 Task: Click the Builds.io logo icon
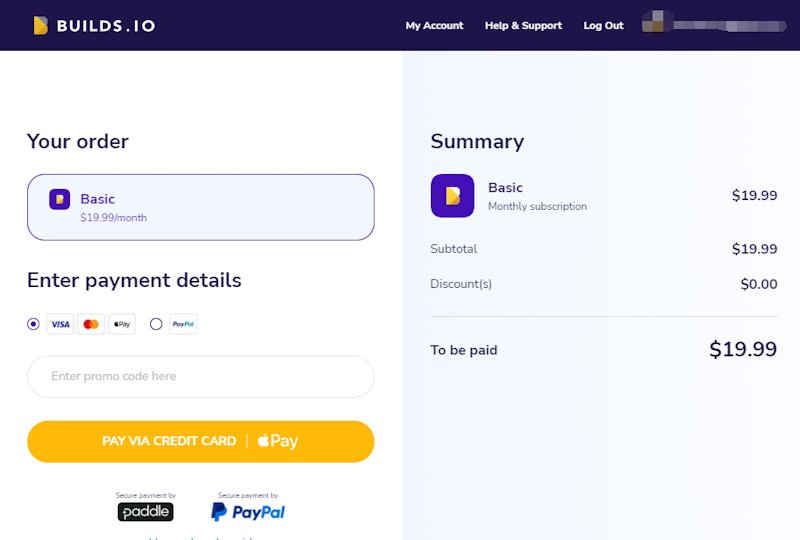[x=41, y=26]
